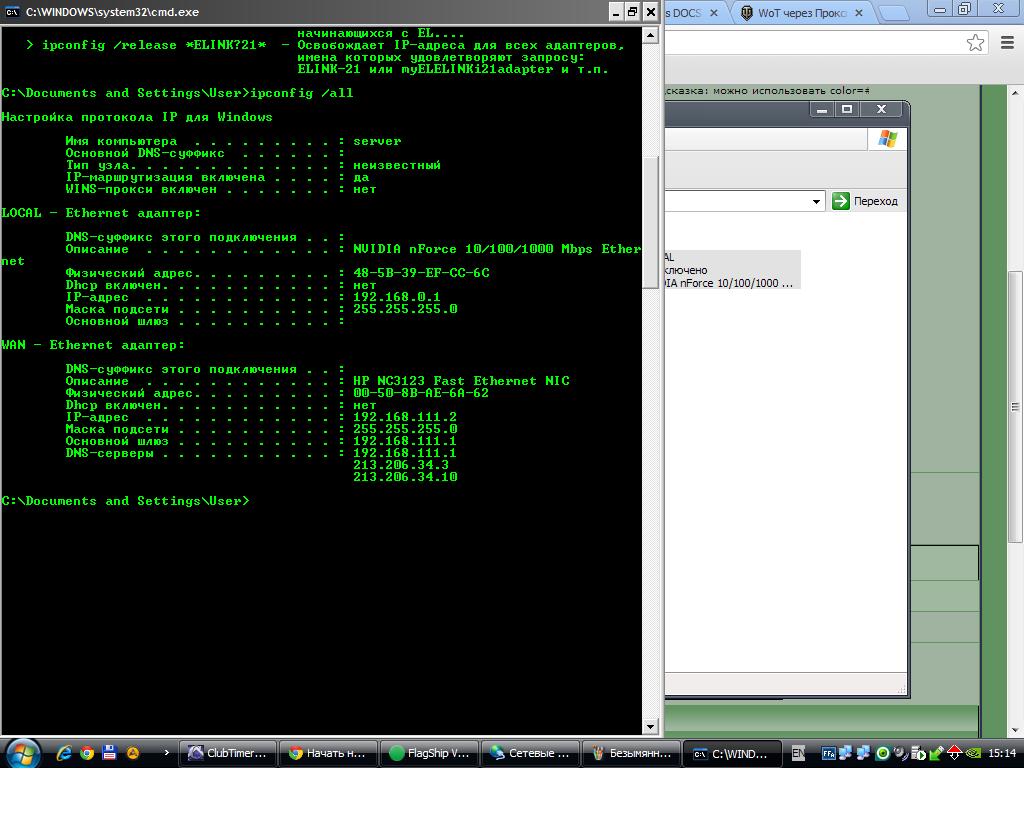Expand the address bar dropdown arrow
Viewport: 1024px width, 823px height.
(816, 202)
